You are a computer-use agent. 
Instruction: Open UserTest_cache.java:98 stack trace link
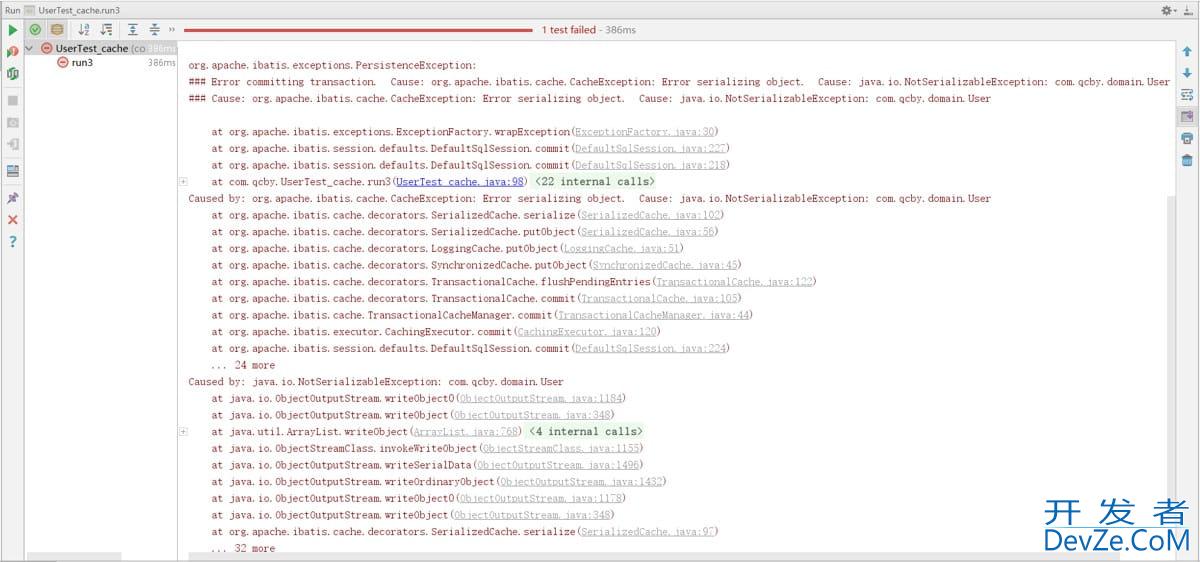[460, 182]
